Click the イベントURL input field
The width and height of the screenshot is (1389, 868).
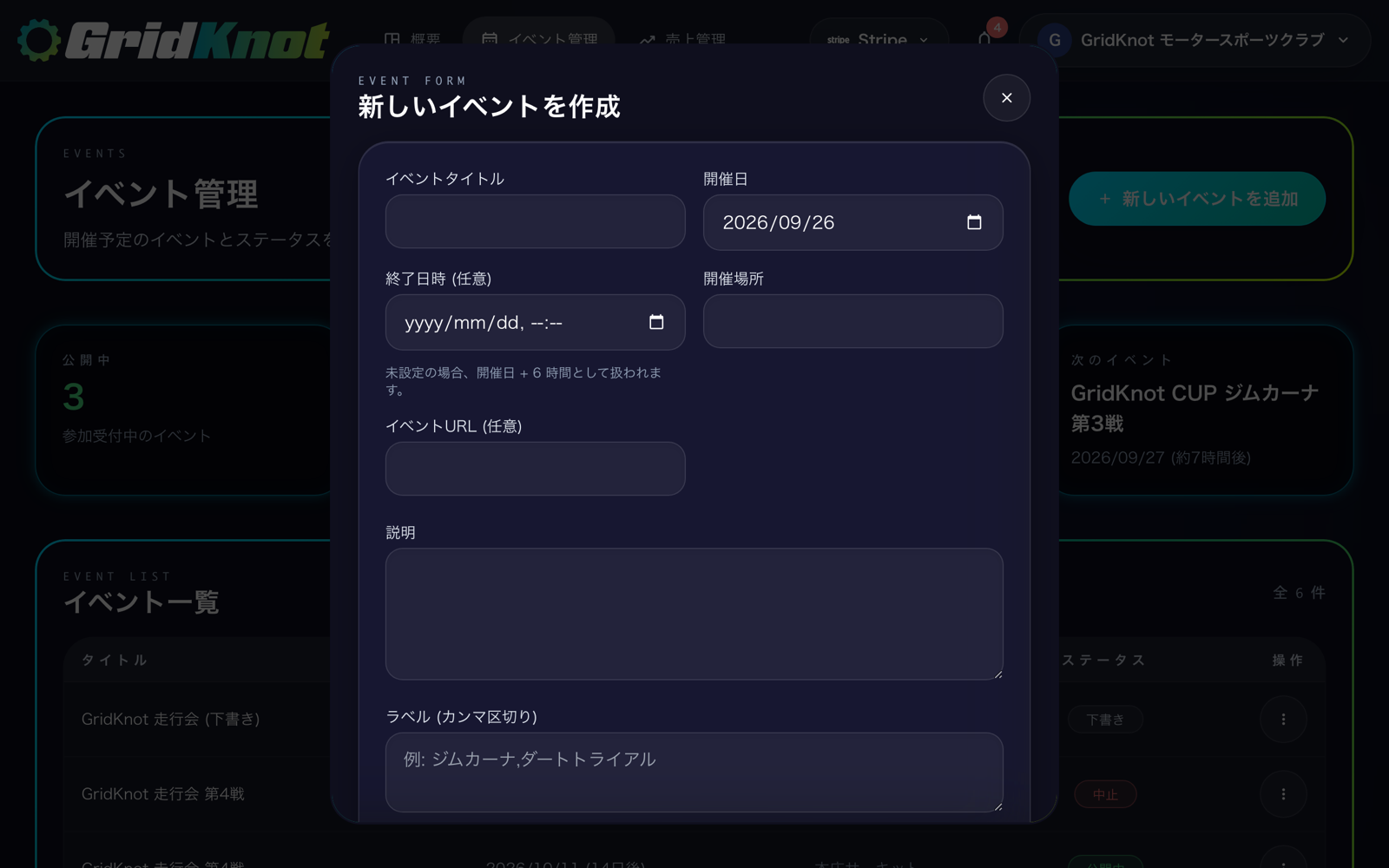pos(535,469)
